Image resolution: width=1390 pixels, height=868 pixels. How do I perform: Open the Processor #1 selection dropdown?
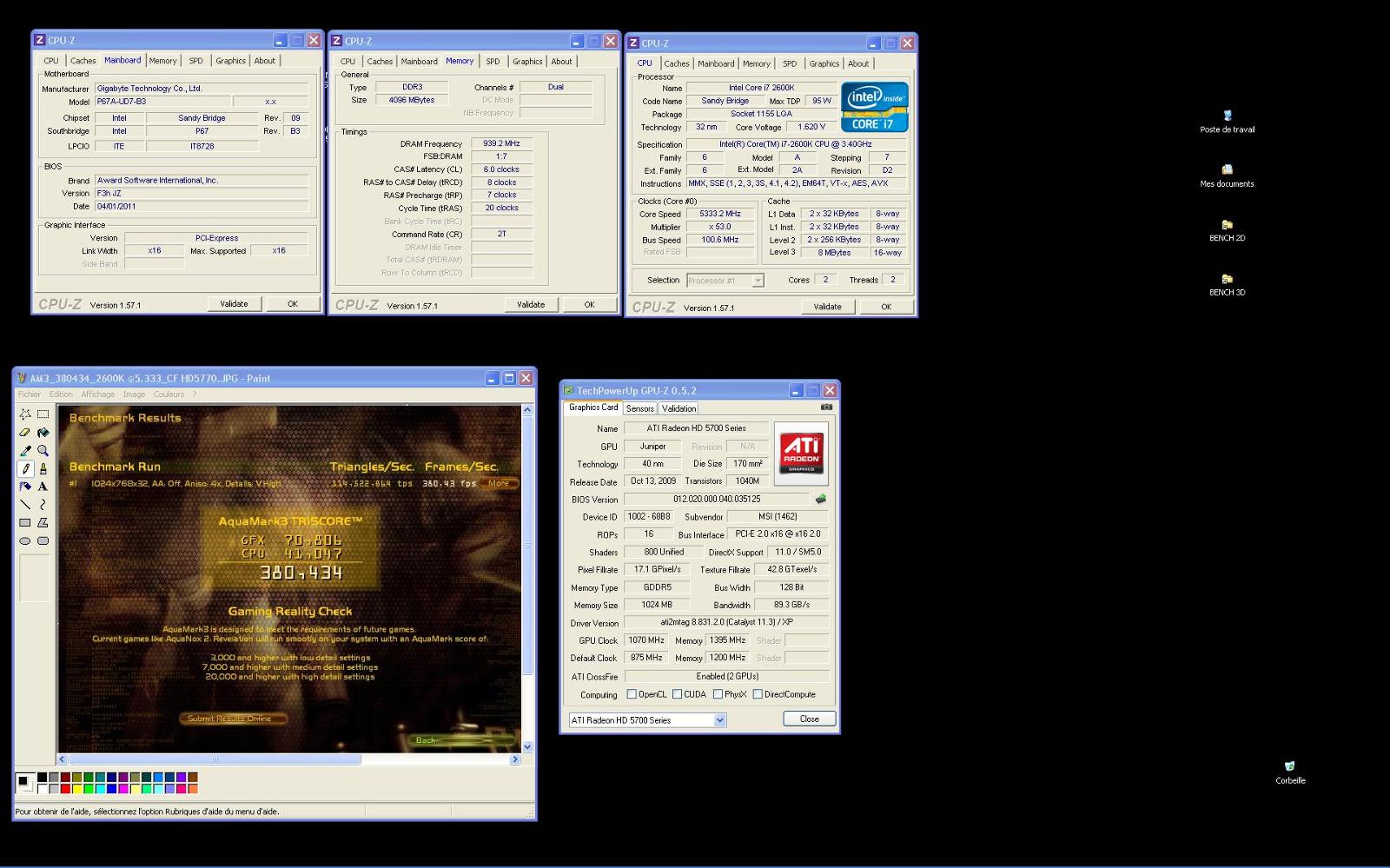coord(725,281)
